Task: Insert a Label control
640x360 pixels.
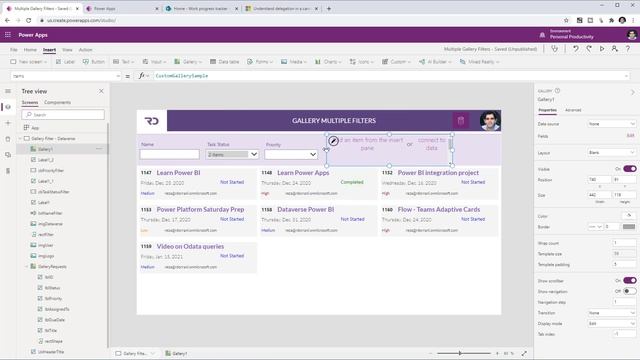Action: (x=65, y=62)
